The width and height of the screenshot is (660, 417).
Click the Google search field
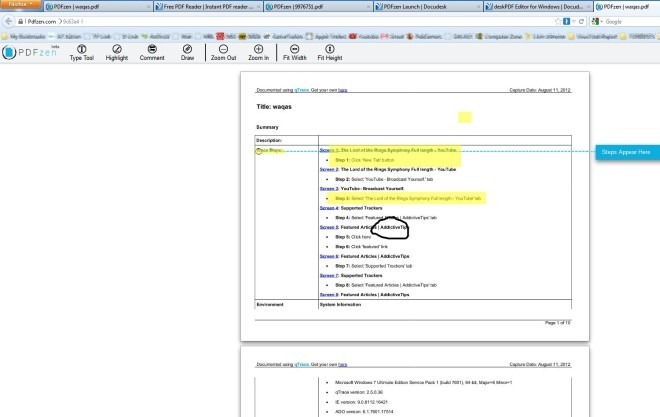(x=631, y=21)
